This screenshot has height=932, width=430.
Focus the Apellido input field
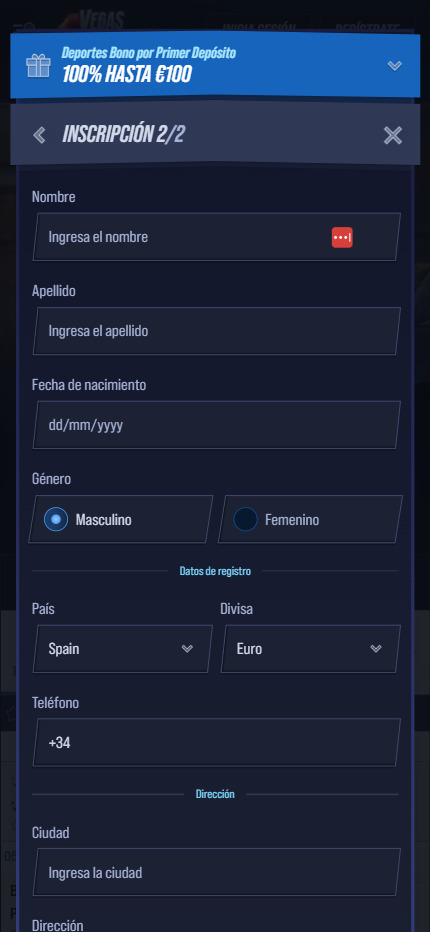pyautogui.click(x=216, y=331)
